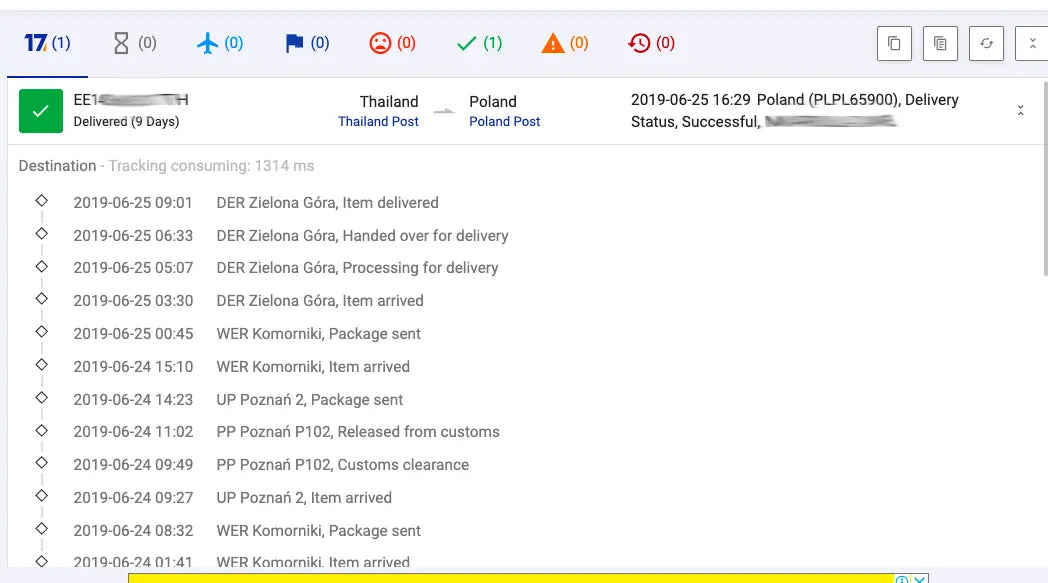Filter by blue flag pick-up status
The height and width of the screenshot is (583, 1048).
click(x=307, y=43)
